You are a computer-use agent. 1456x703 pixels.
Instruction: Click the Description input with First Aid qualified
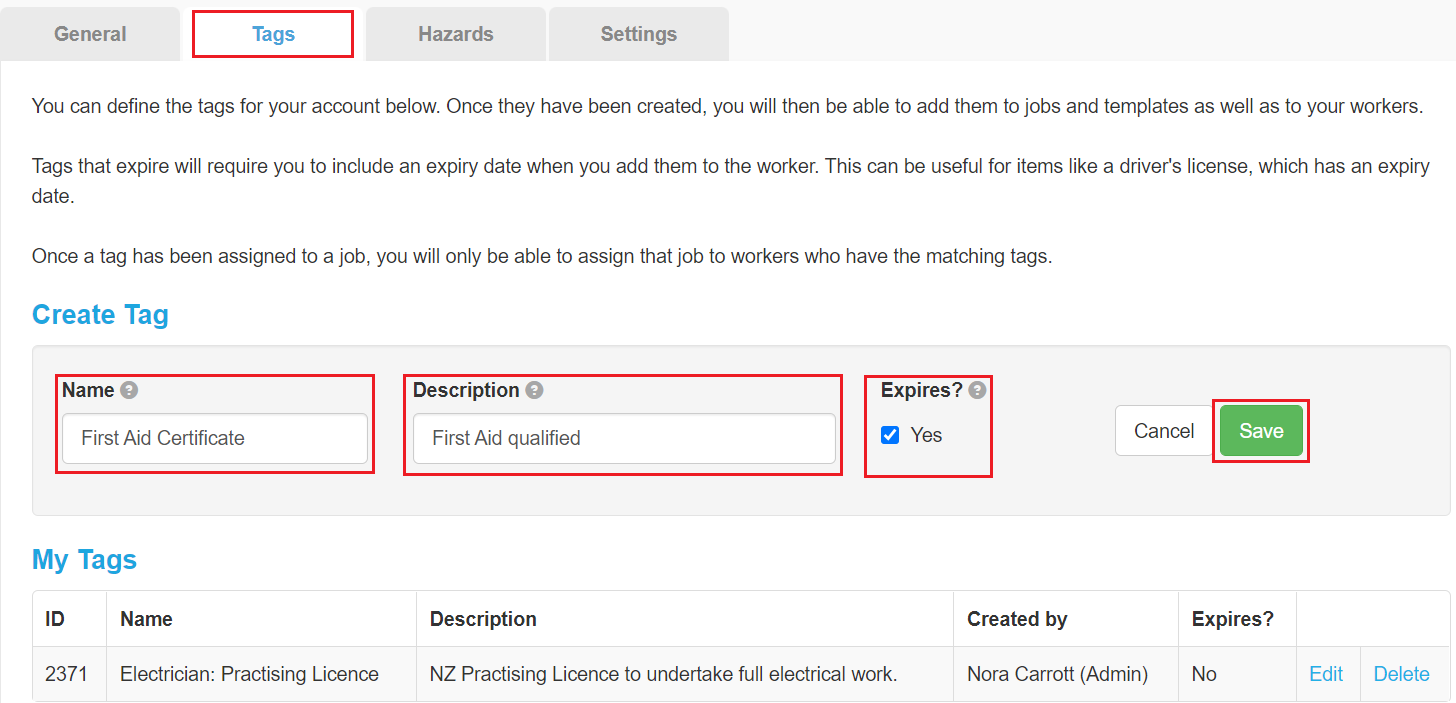[x=622, y=438]
